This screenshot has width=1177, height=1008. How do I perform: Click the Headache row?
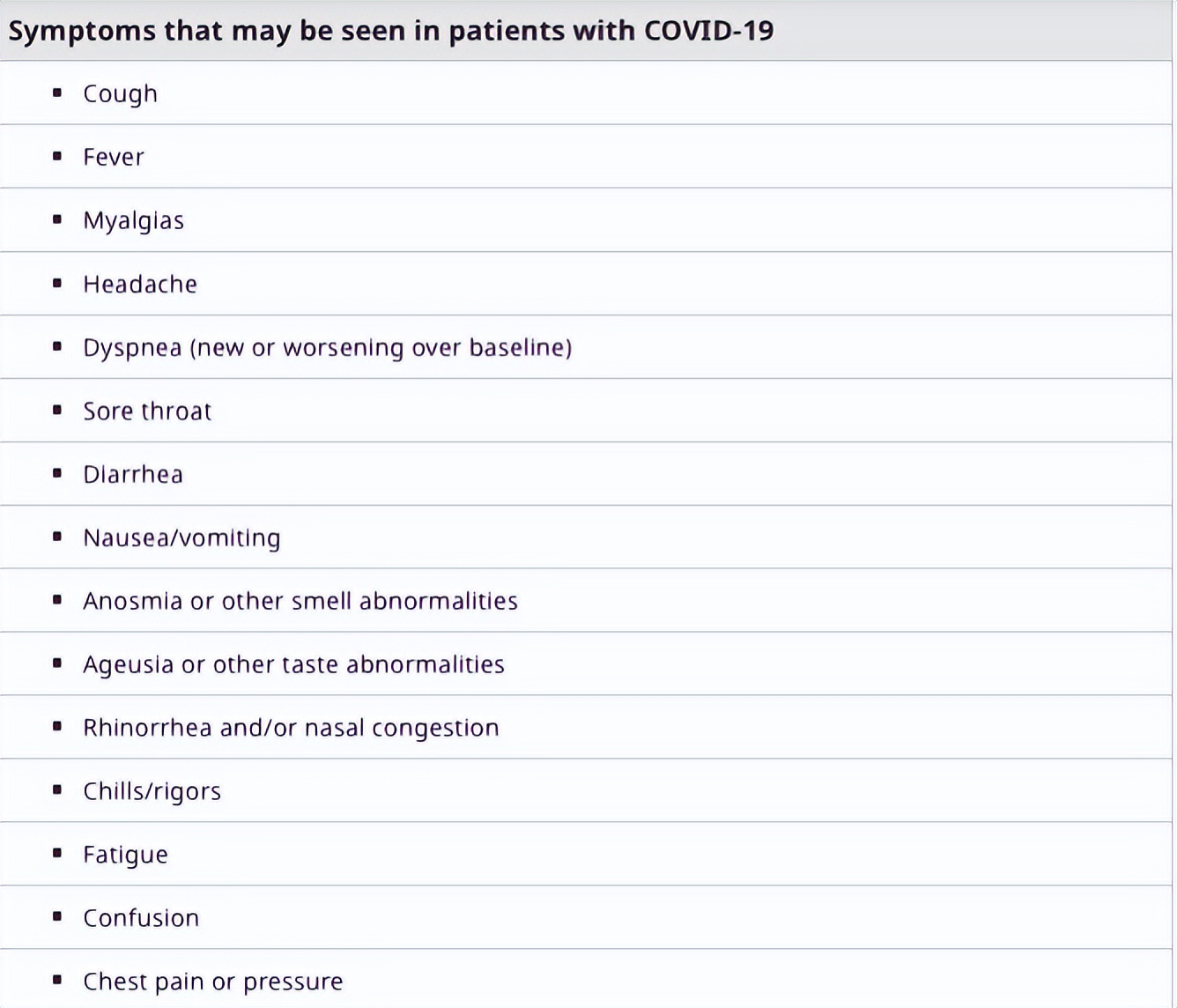coord(140,284)
